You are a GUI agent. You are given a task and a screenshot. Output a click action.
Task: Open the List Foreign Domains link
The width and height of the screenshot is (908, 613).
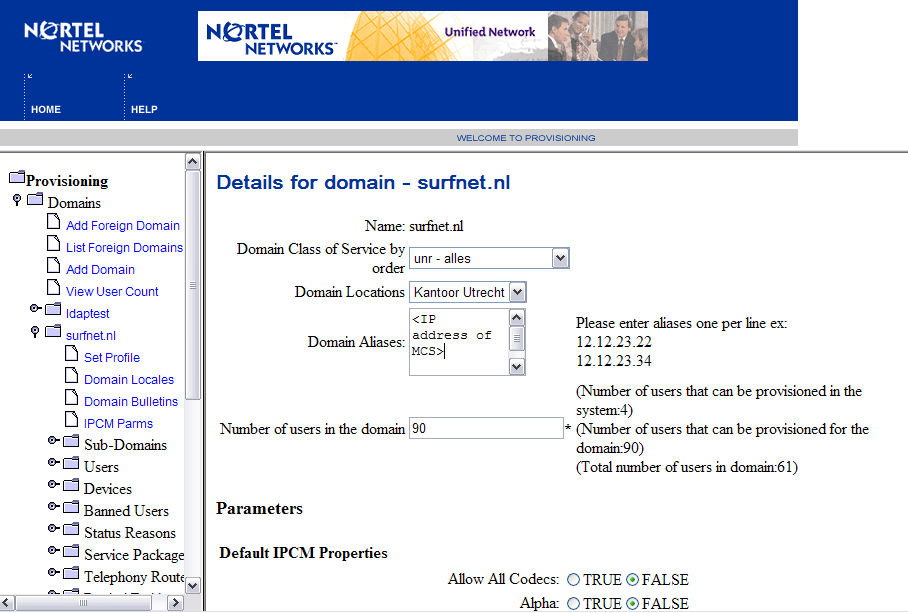click(125, 248)
